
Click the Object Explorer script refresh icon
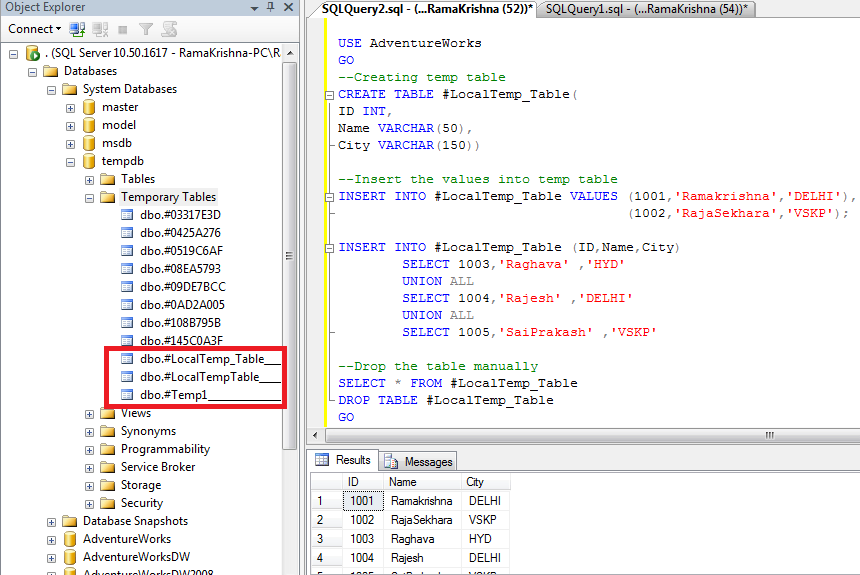coord(168,29)
